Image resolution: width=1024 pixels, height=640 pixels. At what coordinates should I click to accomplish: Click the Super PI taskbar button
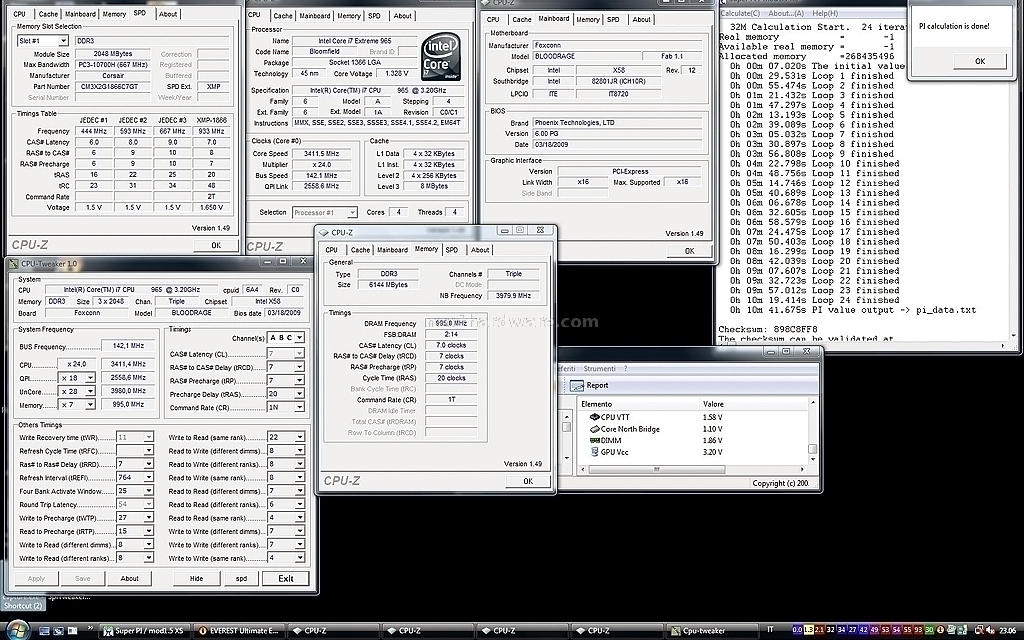point(144,631)
